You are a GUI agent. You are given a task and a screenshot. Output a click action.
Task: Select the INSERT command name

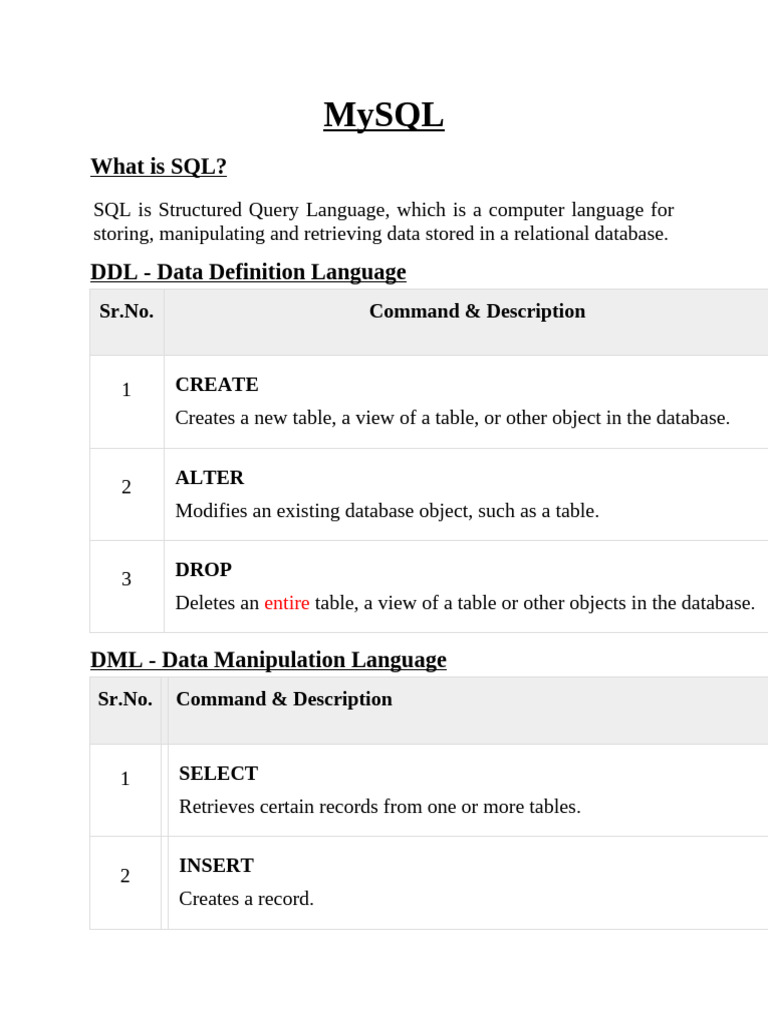(216, 866)
